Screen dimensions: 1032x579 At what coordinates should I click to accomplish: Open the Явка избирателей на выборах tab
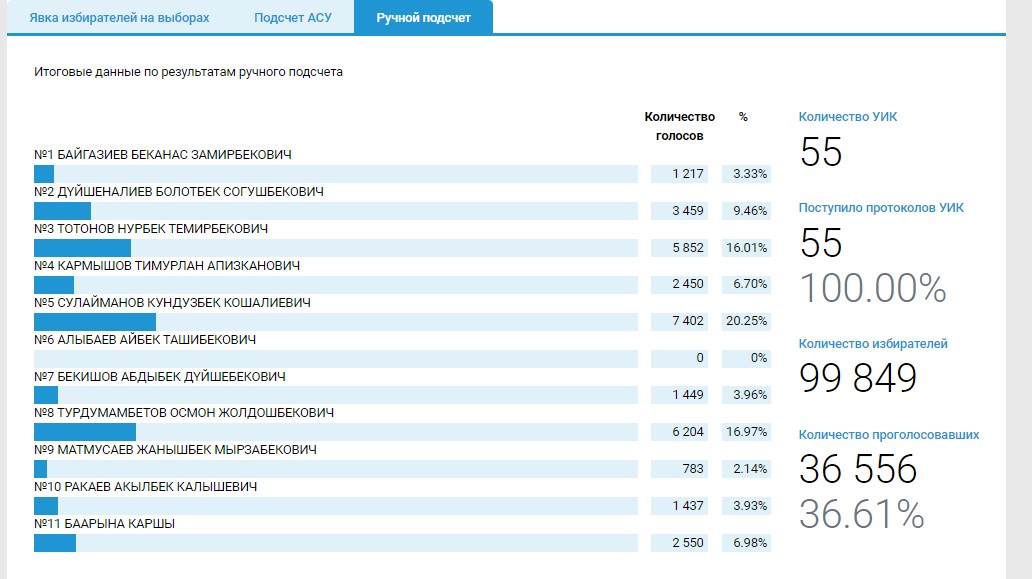click(120, 18)
